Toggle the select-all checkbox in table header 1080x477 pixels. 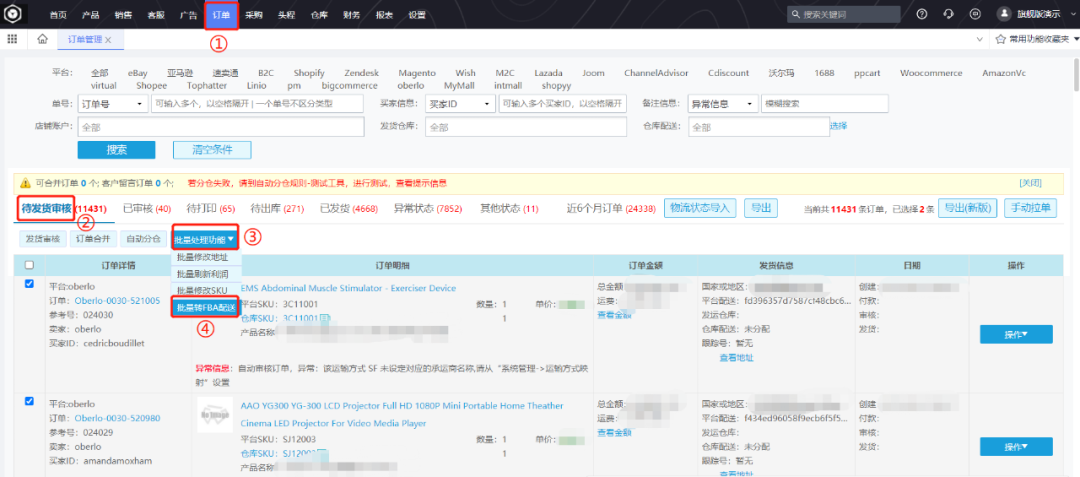[x=28, y=265]
